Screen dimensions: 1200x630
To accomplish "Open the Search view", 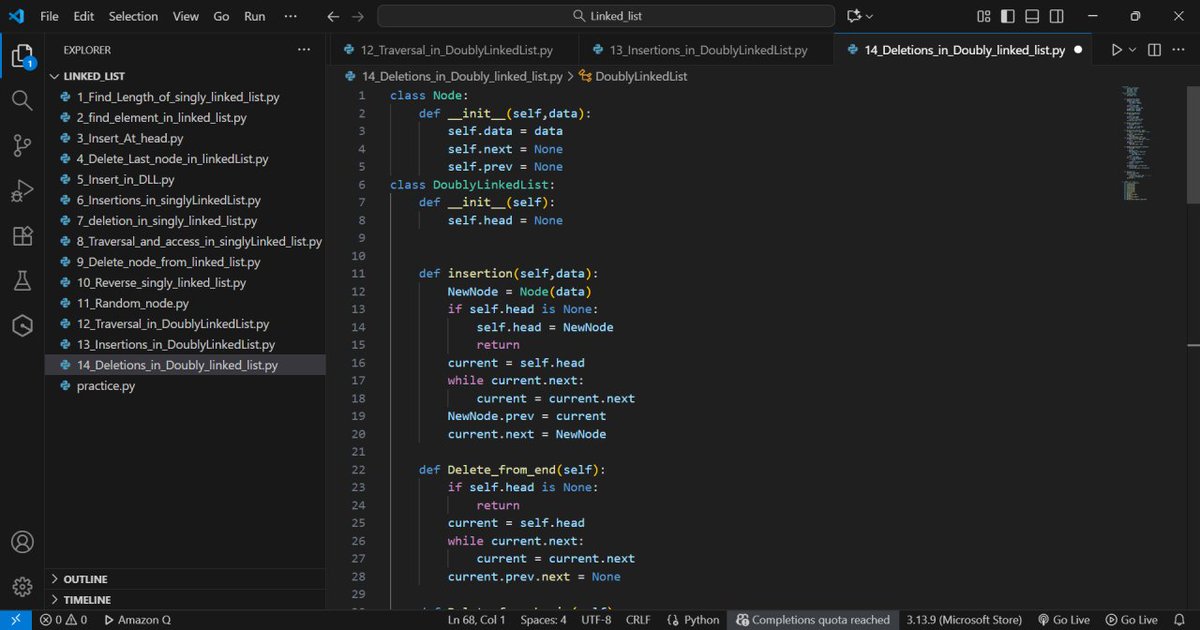I will coord(22,99).
